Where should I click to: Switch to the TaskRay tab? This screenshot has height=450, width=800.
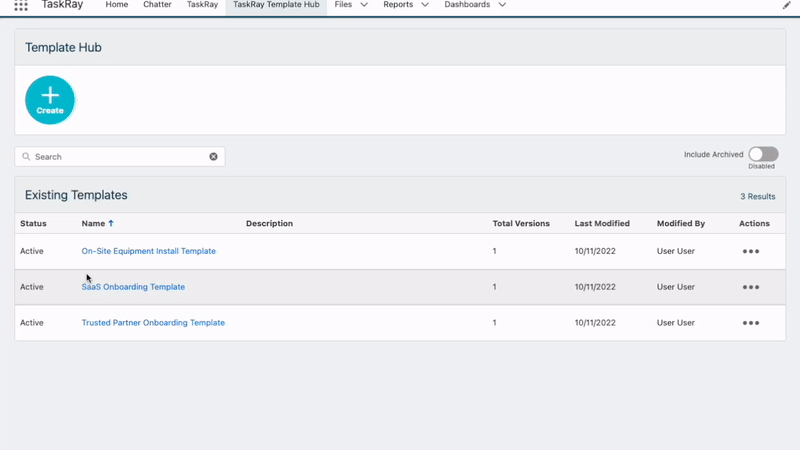(202, 5)
